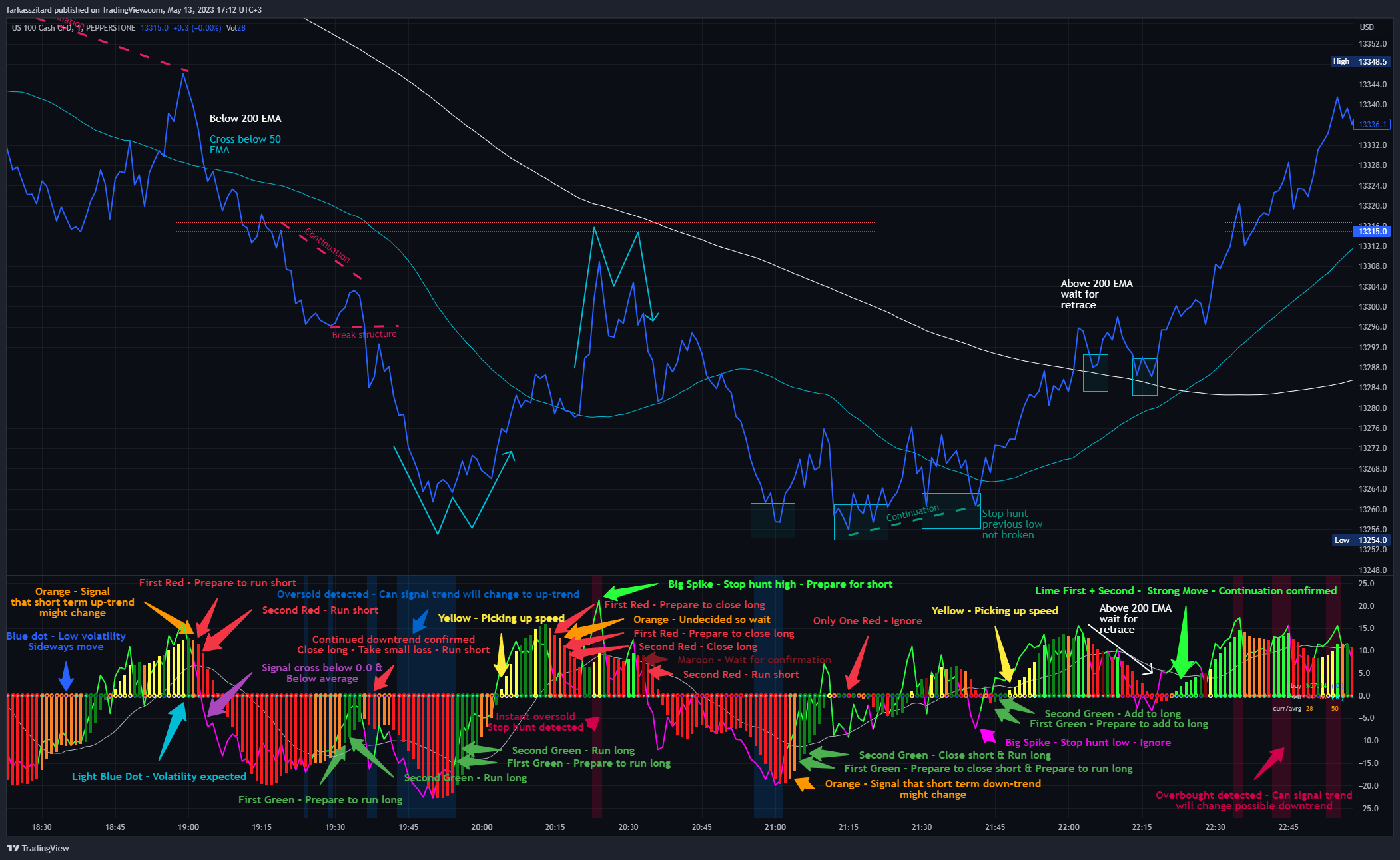Click 'First Red - Prepare to run short' label
The width and height of the screenshot is (1400, 860).
coord(218,583)
